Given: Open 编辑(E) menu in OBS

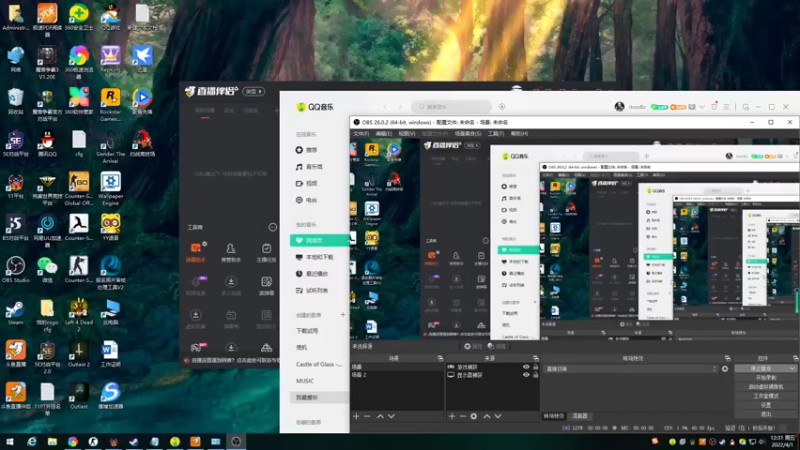Looking at the screenshot, I should coord(384,134).
